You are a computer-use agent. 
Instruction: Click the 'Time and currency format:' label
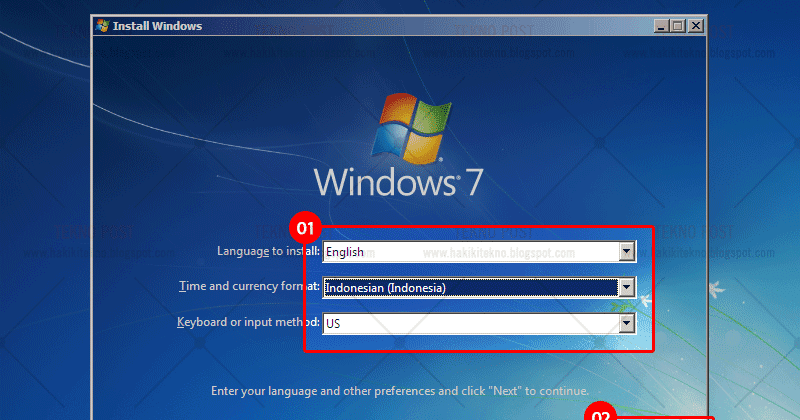click(x=249, y=286)
